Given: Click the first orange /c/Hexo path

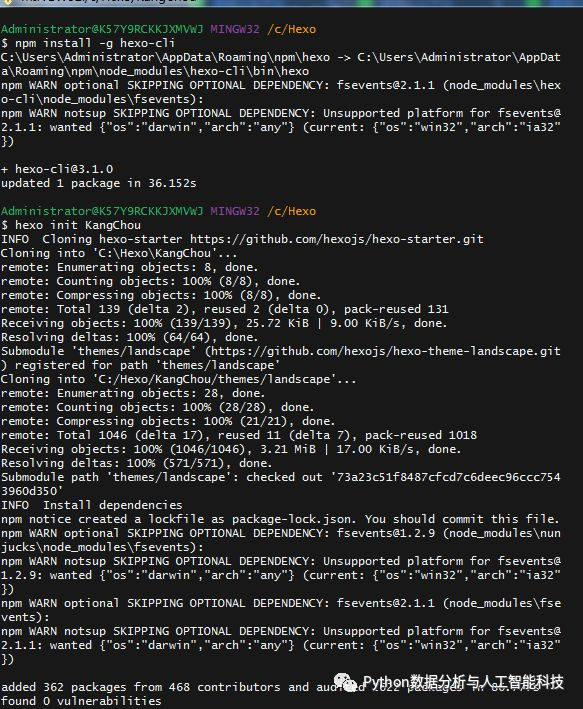Looking at the screenshot, I should coord(291,29).
